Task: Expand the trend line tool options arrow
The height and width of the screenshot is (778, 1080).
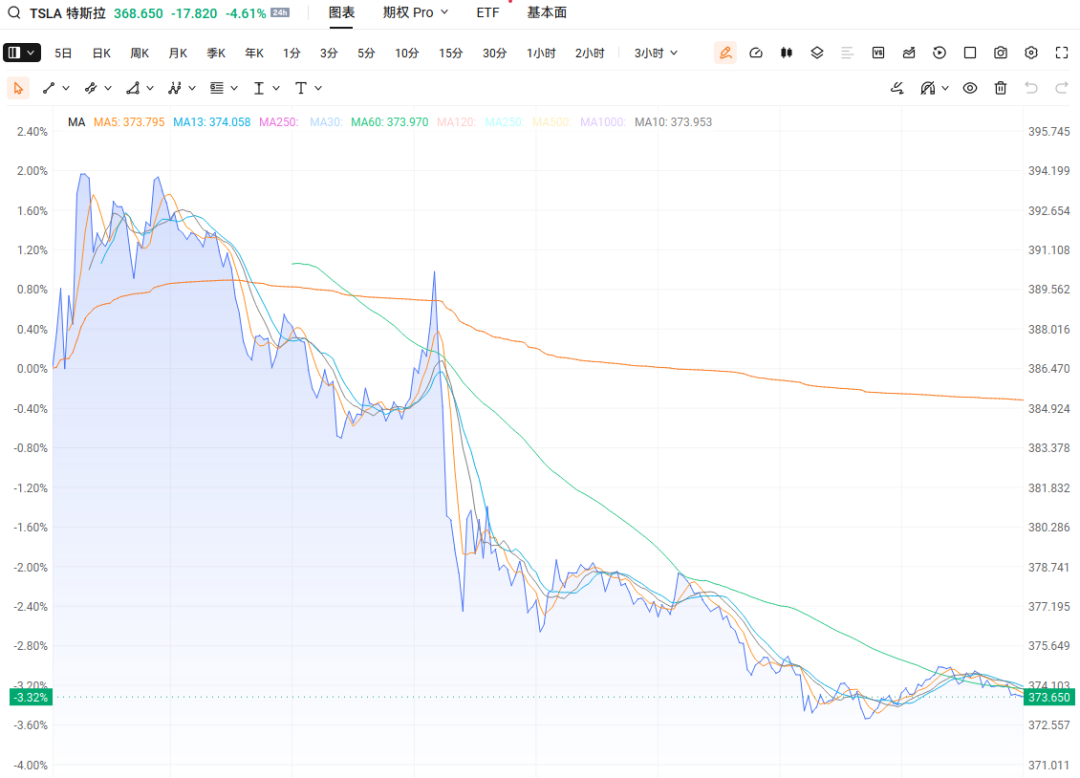Action: coord(66,88)
